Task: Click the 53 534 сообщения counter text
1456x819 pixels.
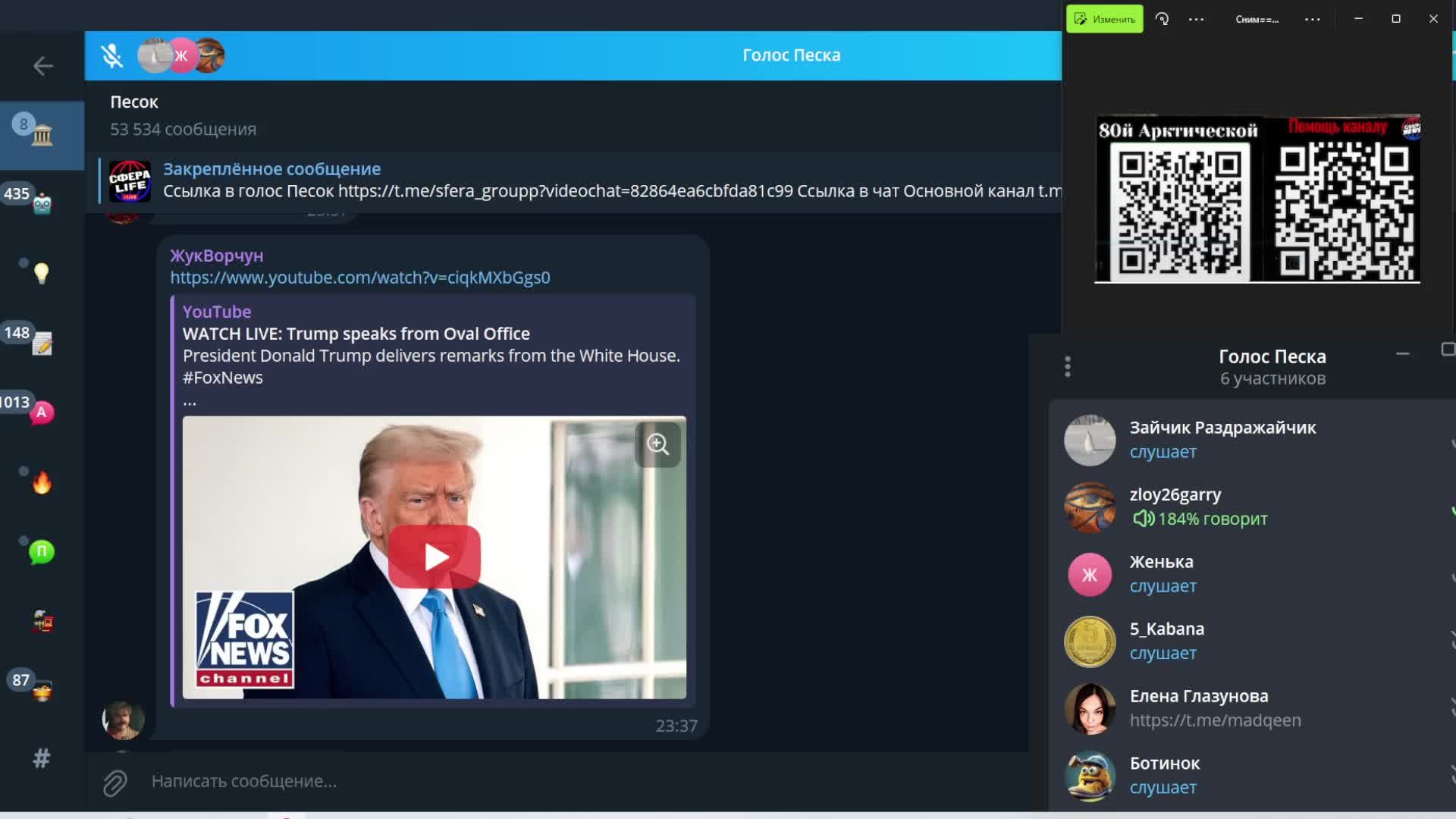Action: click(184, 129)
